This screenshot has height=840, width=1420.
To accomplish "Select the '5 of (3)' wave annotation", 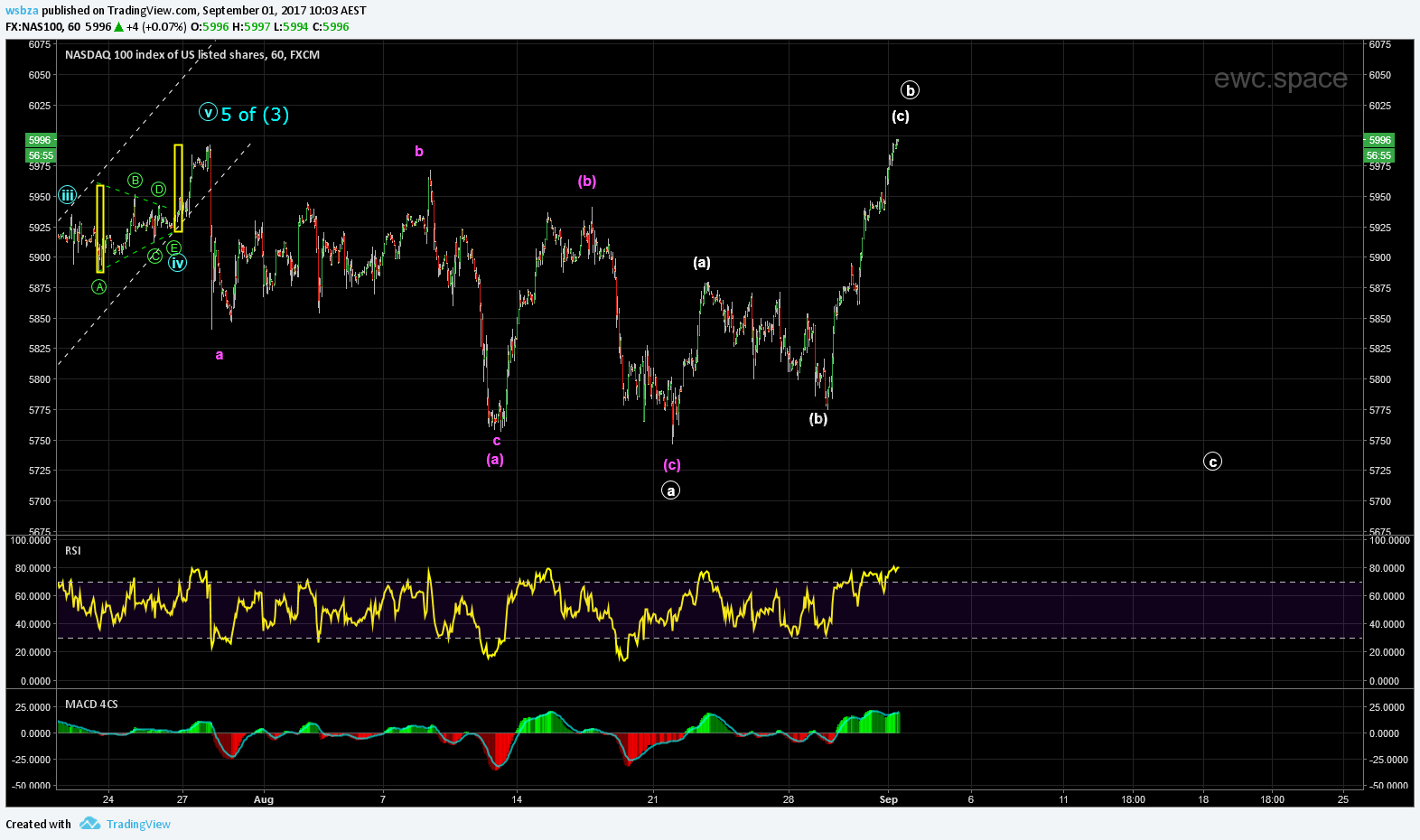I will (255, 115).
